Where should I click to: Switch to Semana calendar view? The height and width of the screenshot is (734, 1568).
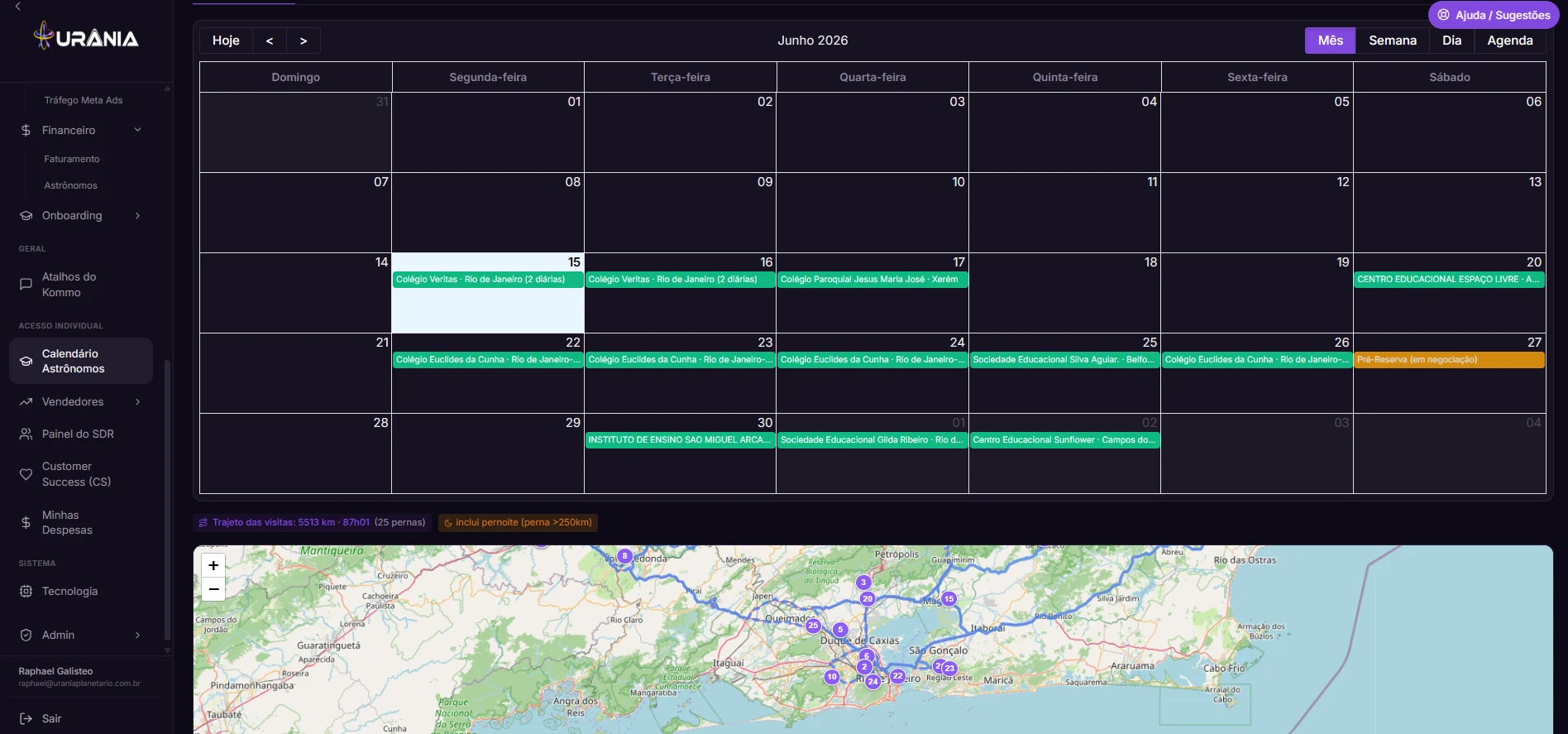(1393, 41)
